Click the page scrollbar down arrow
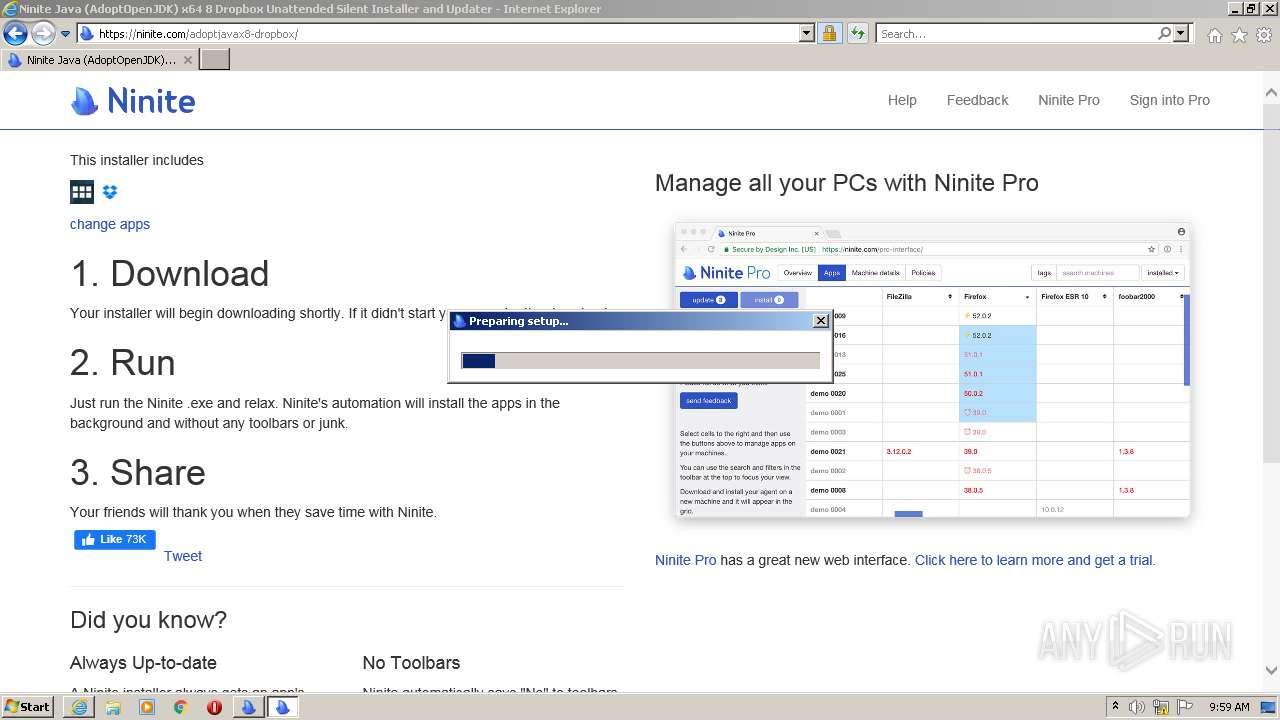This screenshot has width=1280, height=720. pos(1271,671)
